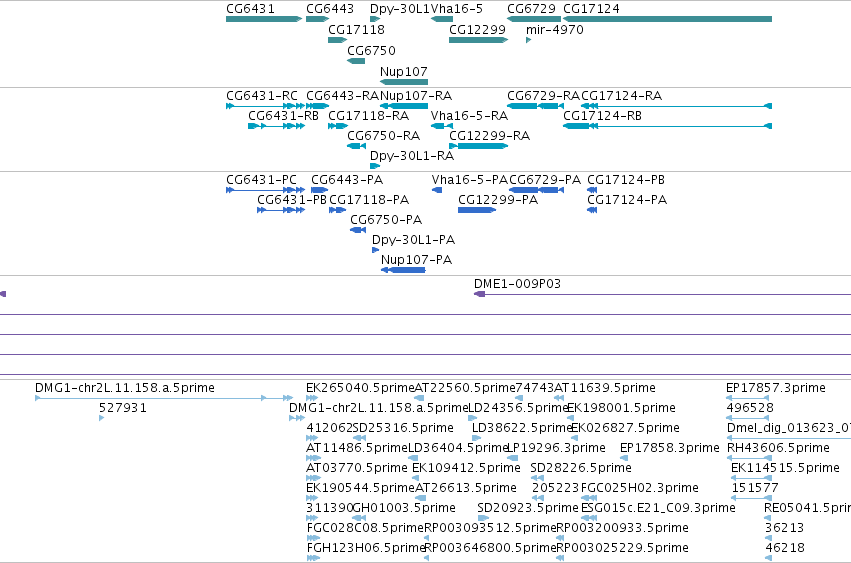The image size is (851, 563).
Task: Select EST FGC025H02.3prime
Action: pos(640,489)
